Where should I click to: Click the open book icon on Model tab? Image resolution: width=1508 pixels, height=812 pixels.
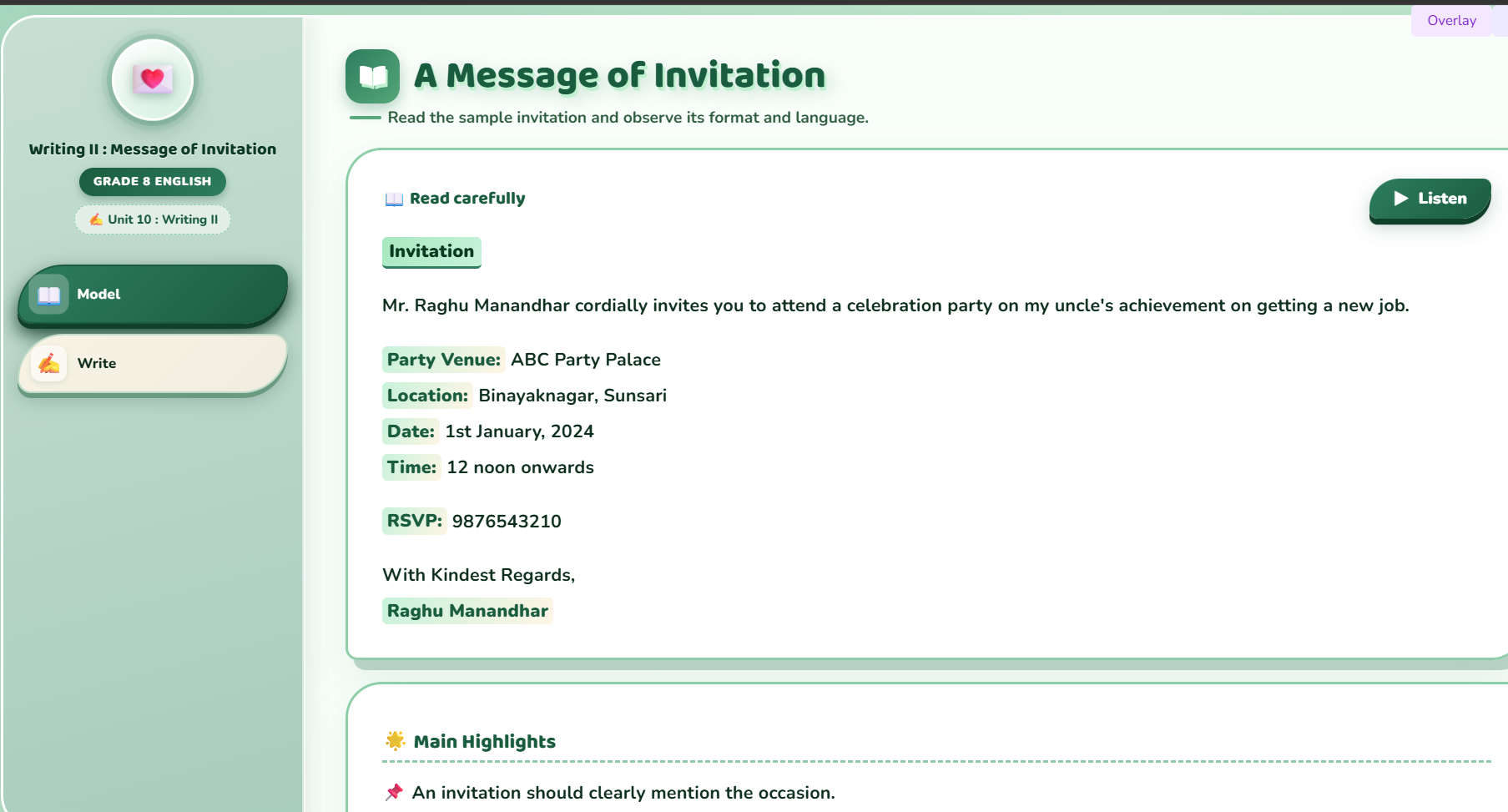pyautogui.click(x=49, y=295)
